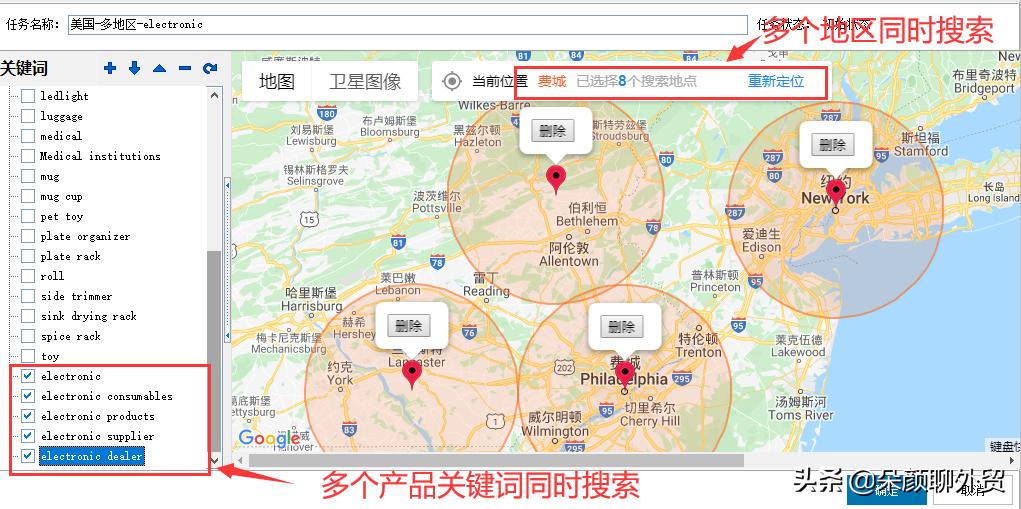Check the ledlight keyword checkbox
Viewport: 1021px width, 509px height.
[28, 96]
